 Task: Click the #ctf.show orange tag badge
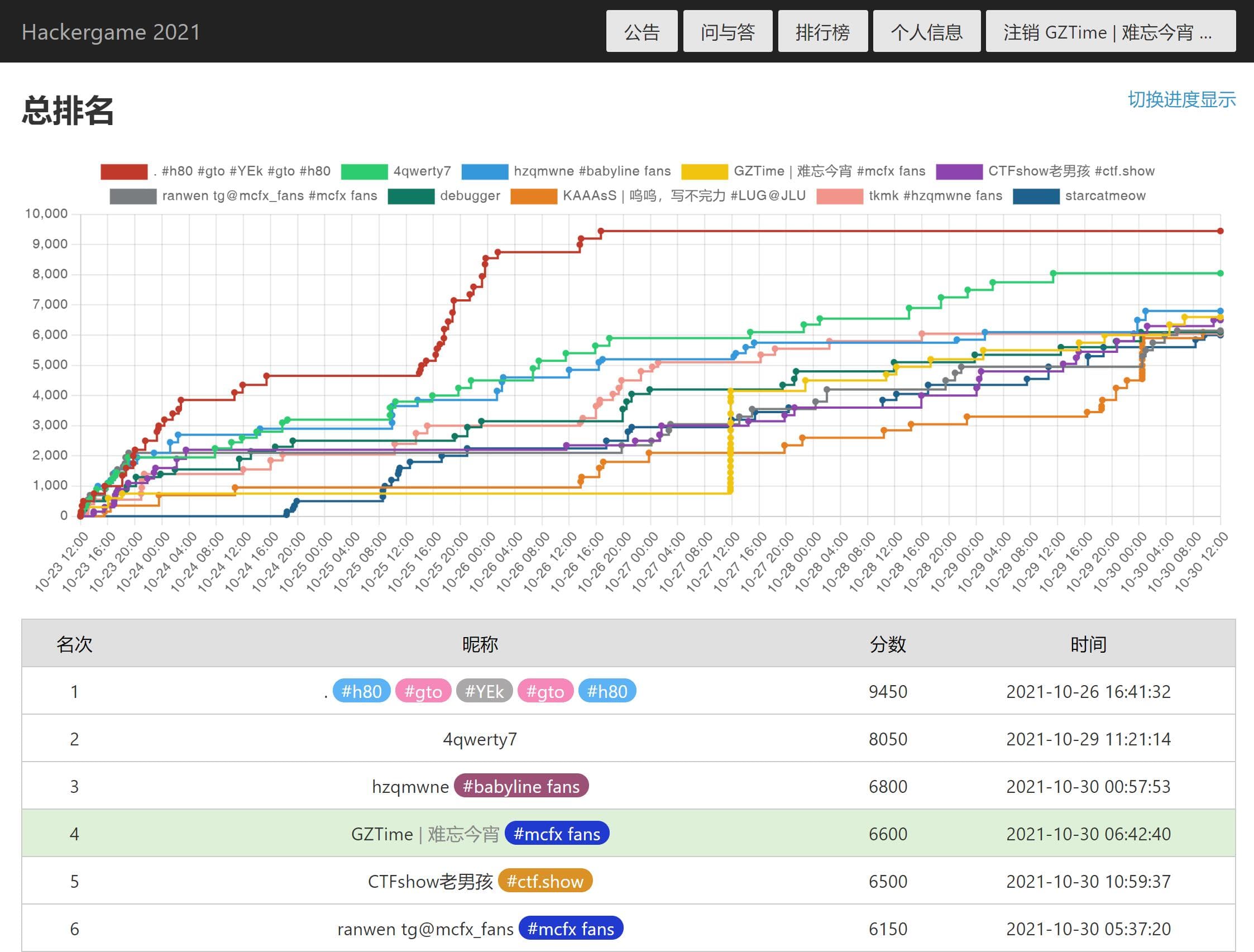tap(545, 881)
